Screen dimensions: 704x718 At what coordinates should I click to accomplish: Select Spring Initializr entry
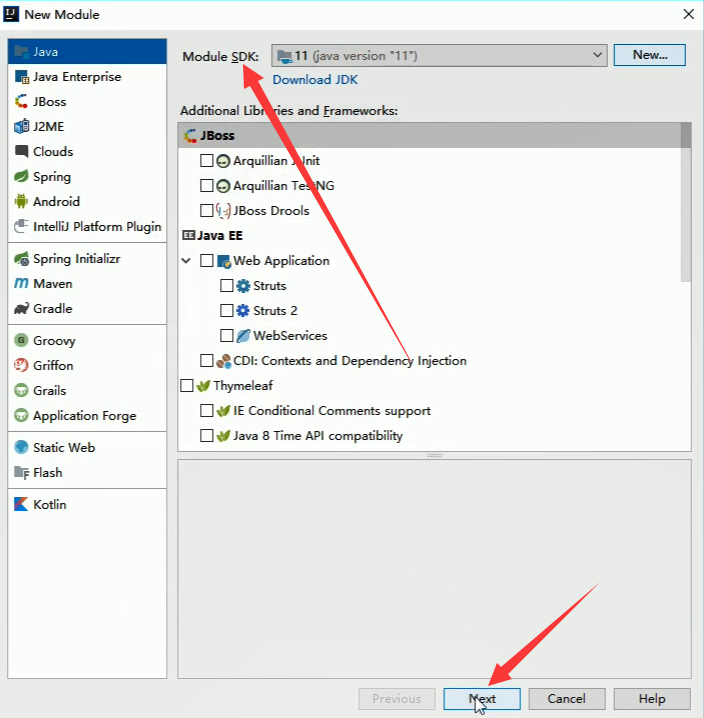(87, 259)
